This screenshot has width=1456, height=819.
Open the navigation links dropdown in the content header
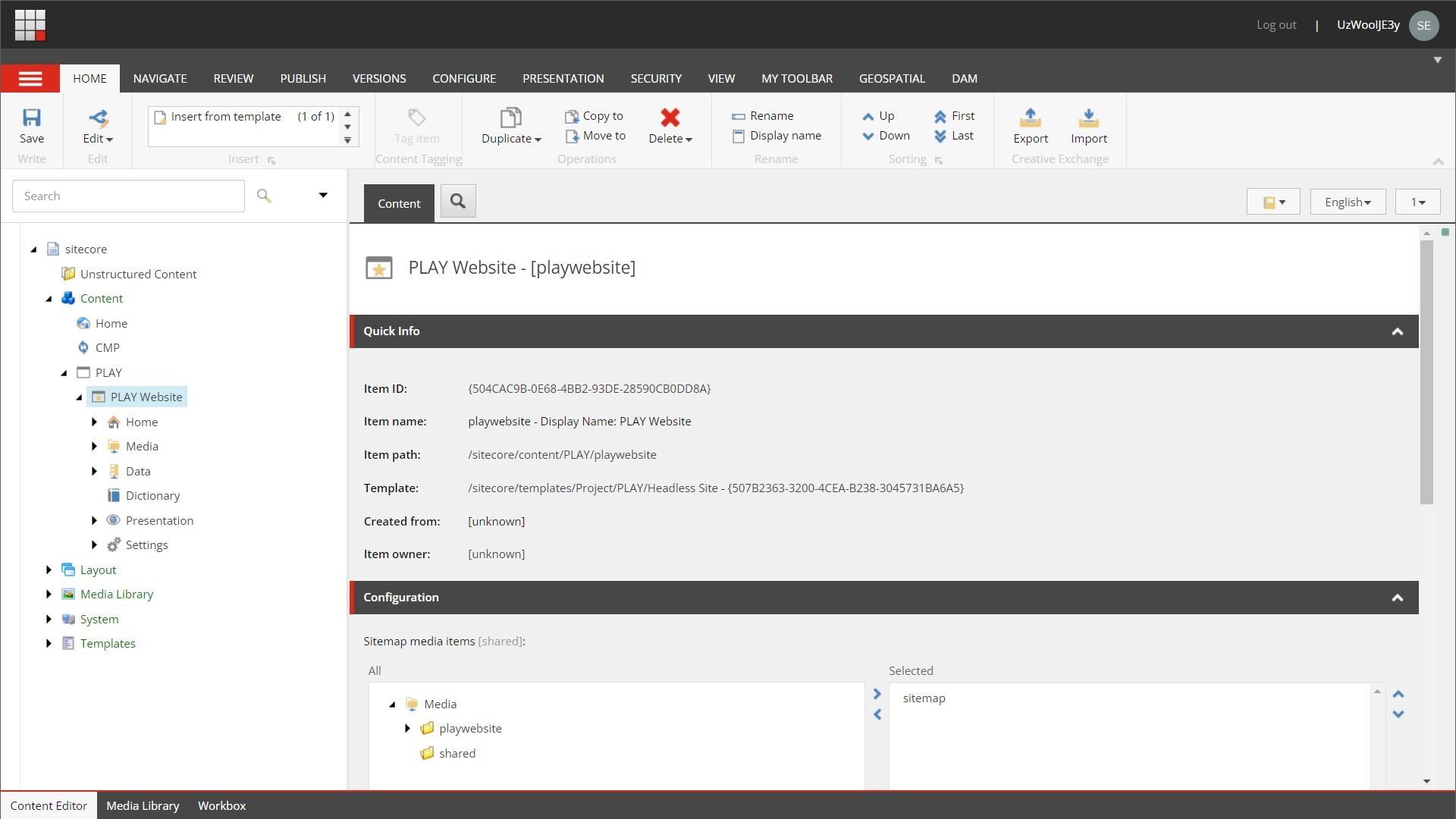click(x=1273, y=202)
